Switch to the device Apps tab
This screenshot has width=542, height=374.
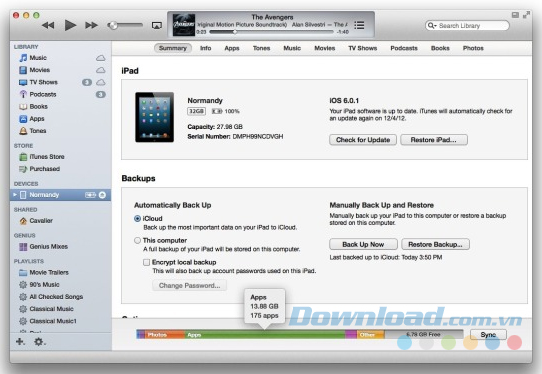point(232,48)
